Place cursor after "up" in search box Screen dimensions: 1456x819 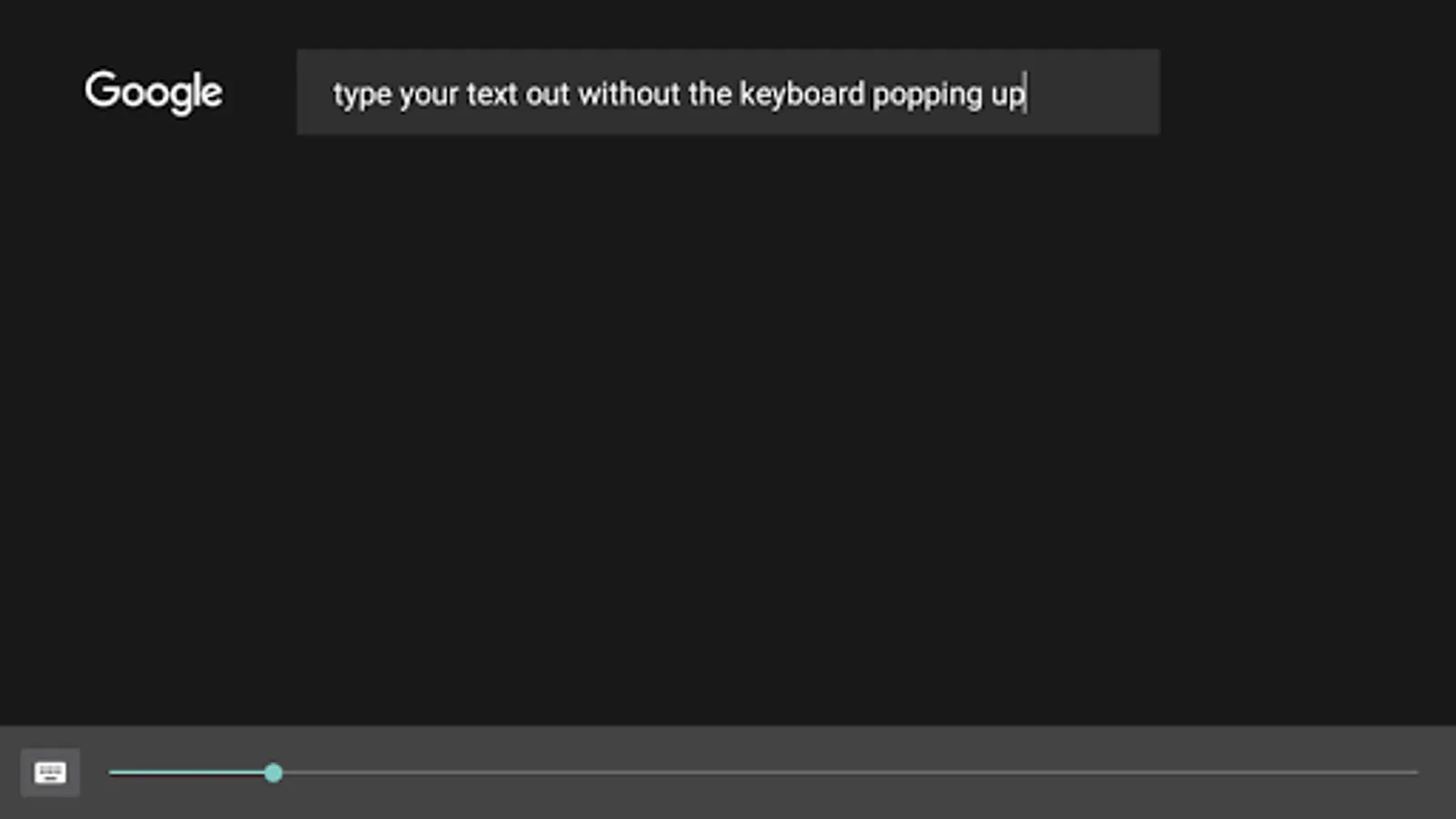(x=1026, y=94)
